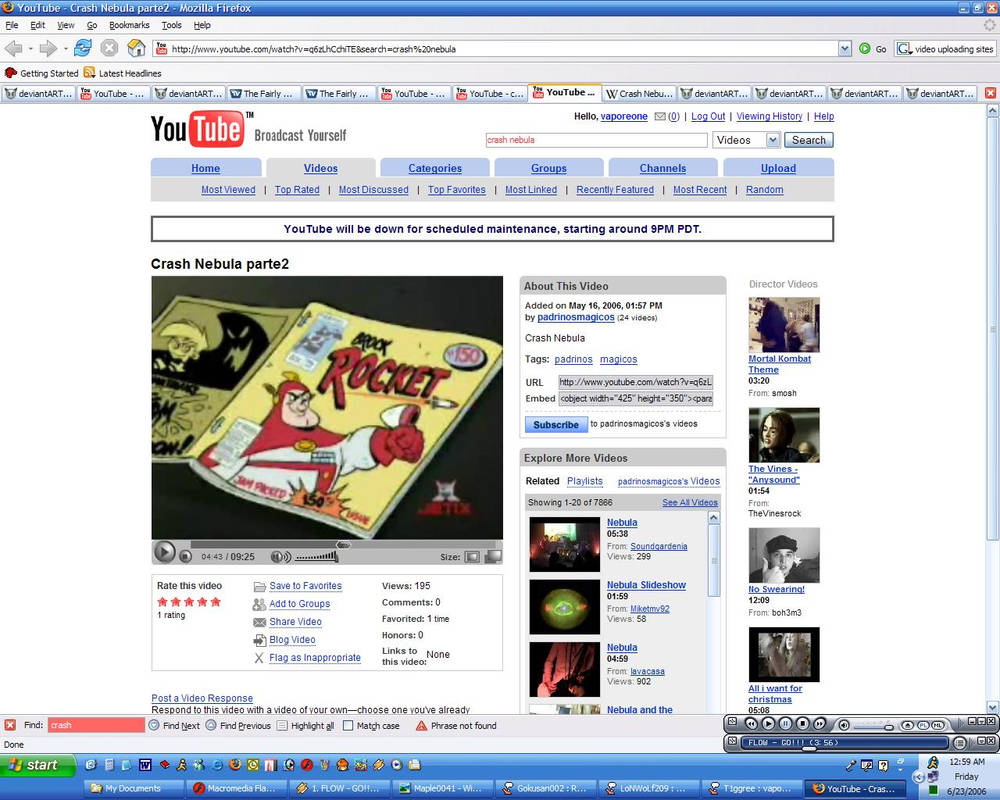Image resolution: width=1000 pixels, height=800 pixels.
Task: Click the Flag as Inappropriate X icon
Action: [x=259, y=658]
